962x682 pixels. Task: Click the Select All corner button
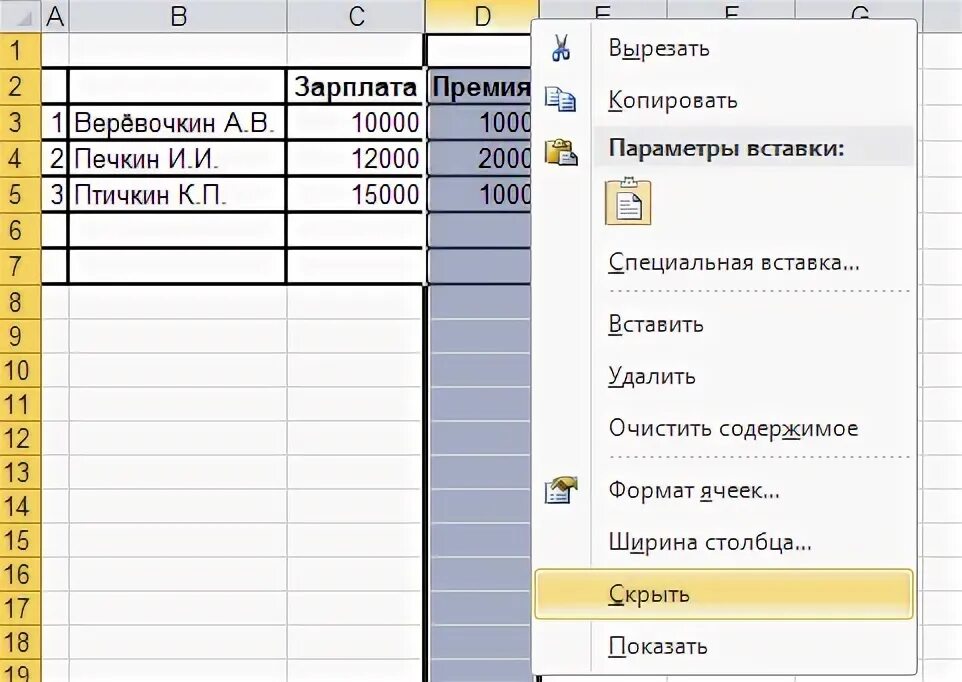pos(20,17)
